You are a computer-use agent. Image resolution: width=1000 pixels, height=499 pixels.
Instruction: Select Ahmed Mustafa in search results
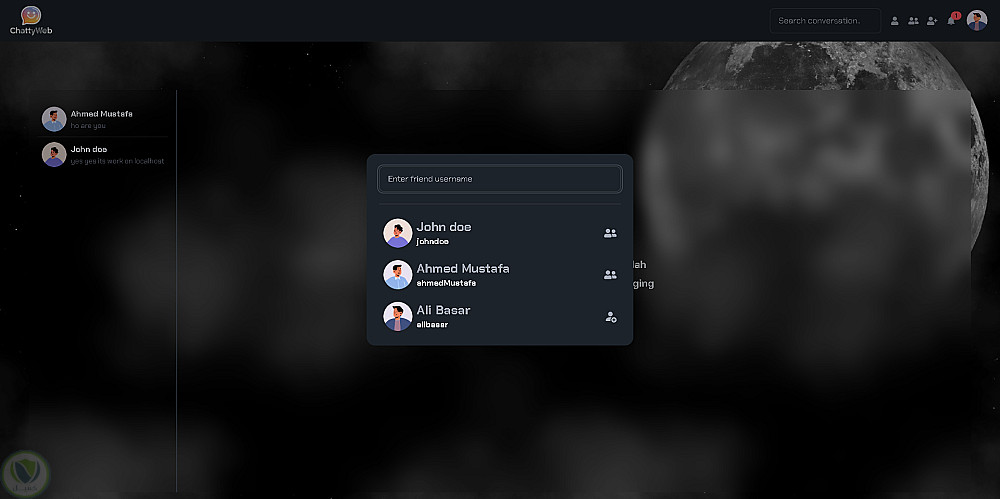pos(500,274)
